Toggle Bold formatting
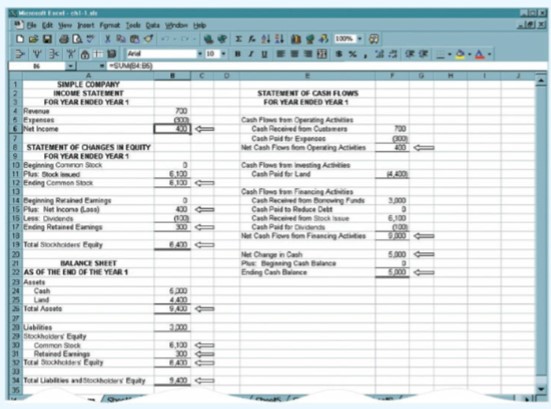This screenshot has width=551, height=409. pos(238,54)
